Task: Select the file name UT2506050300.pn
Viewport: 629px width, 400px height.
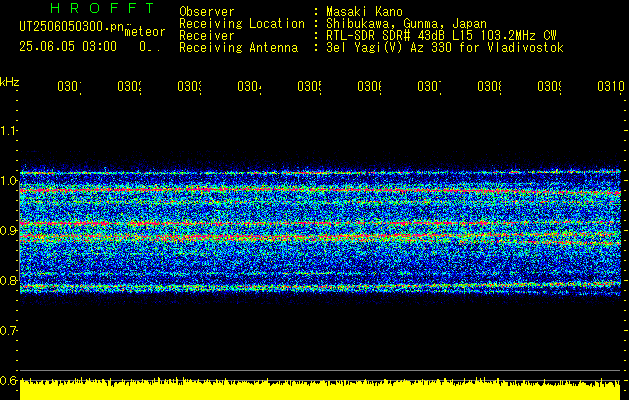Action: point(71,27)
